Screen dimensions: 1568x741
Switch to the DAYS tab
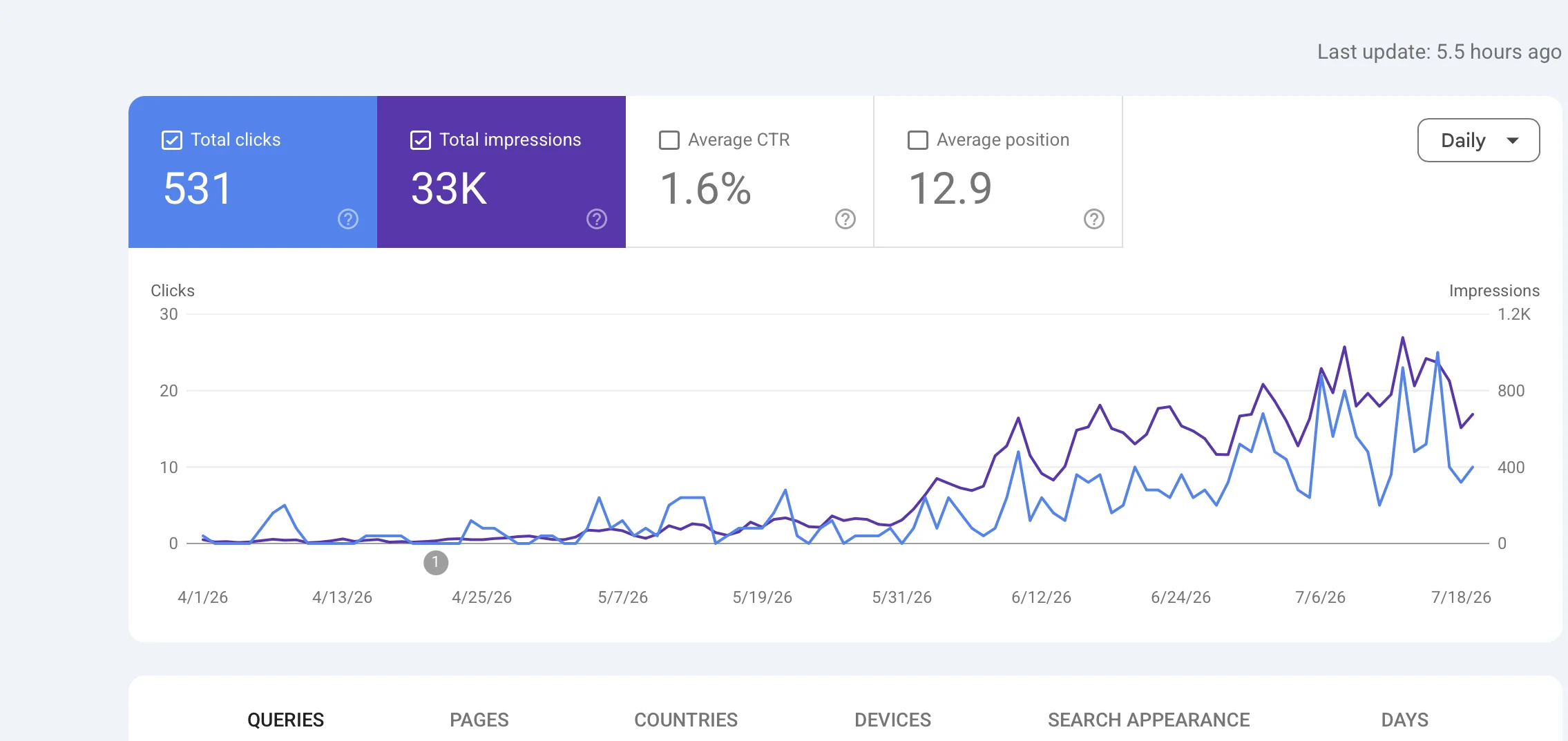pyautogui.click(x=1404, y=720)
